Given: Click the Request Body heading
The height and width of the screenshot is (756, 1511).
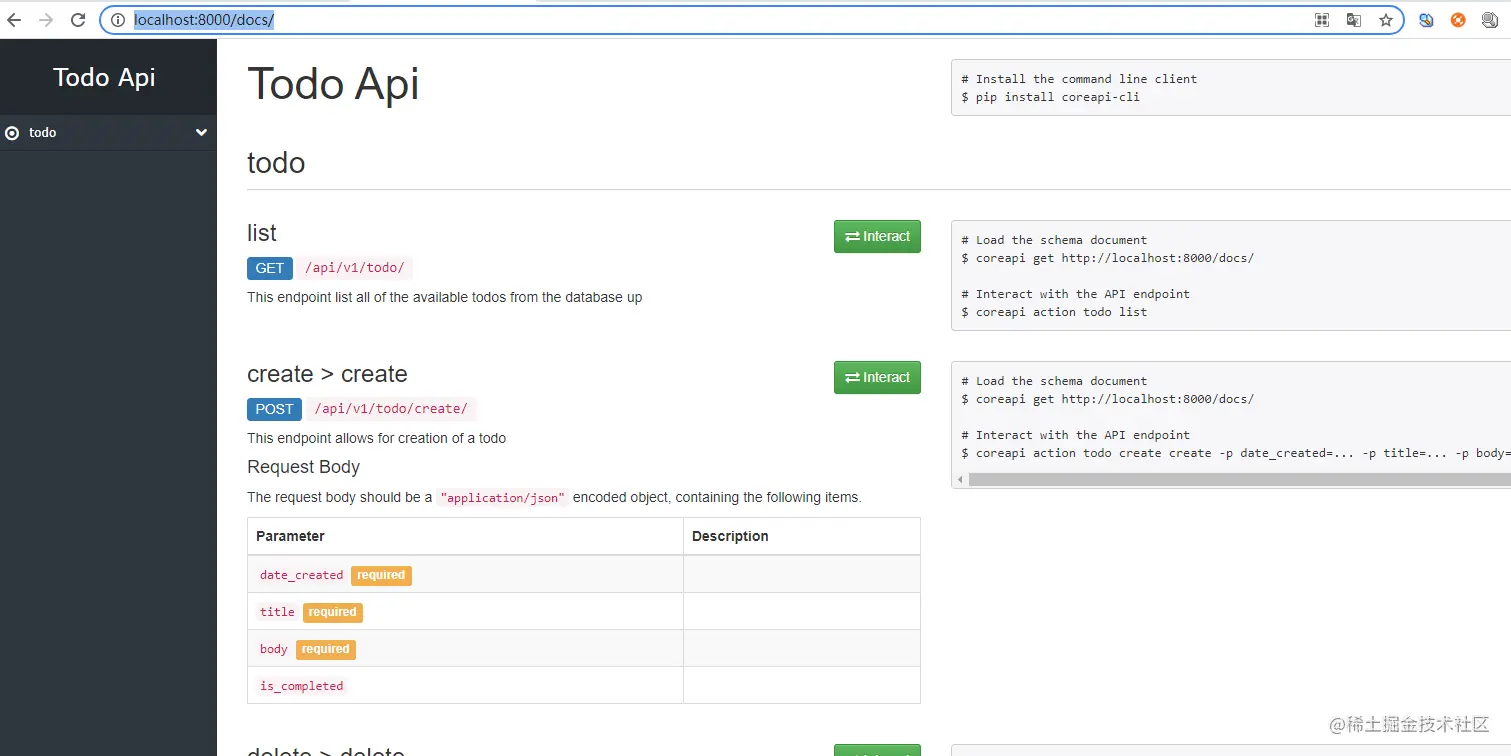Looking at the screenshot, I should [303, 467].
